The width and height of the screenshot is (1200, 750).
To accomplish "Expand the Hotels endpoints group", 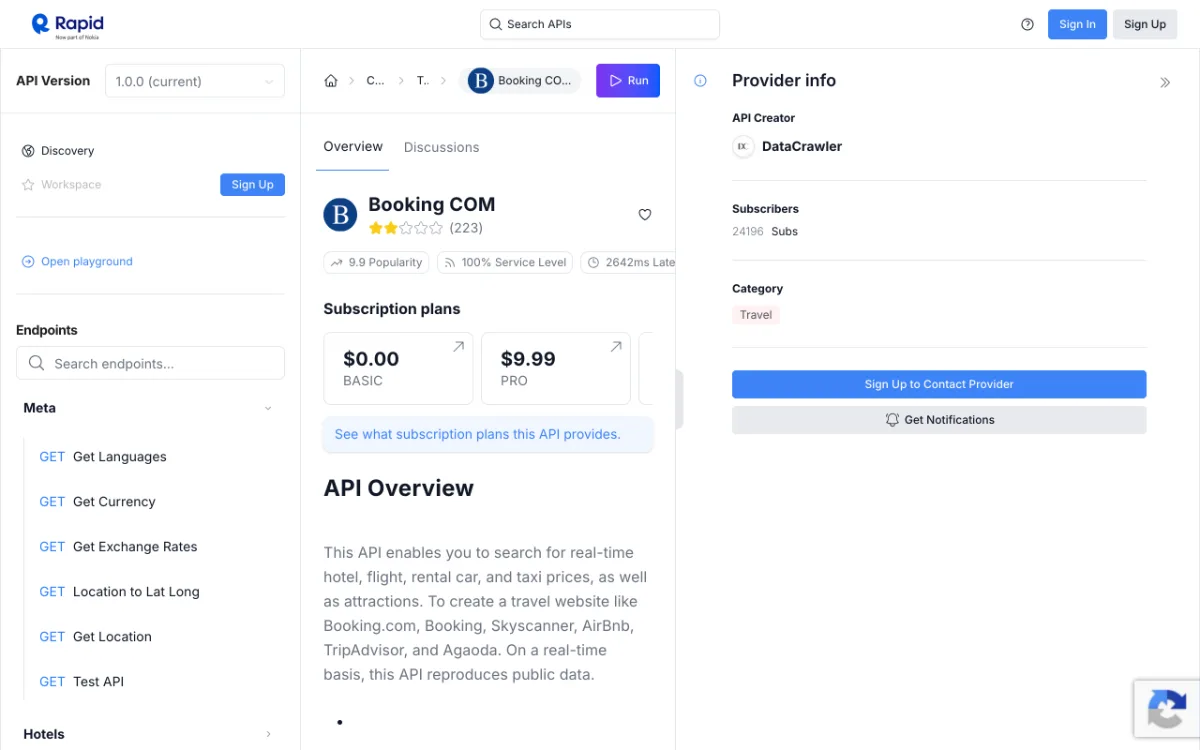I will coord(268,734).
